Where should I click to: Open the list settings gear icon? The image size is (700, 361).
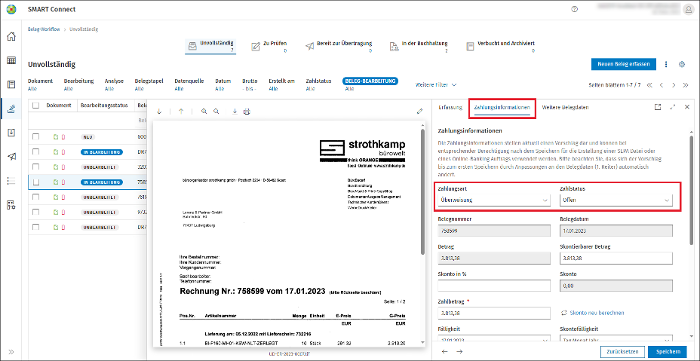tap(682, 64)
